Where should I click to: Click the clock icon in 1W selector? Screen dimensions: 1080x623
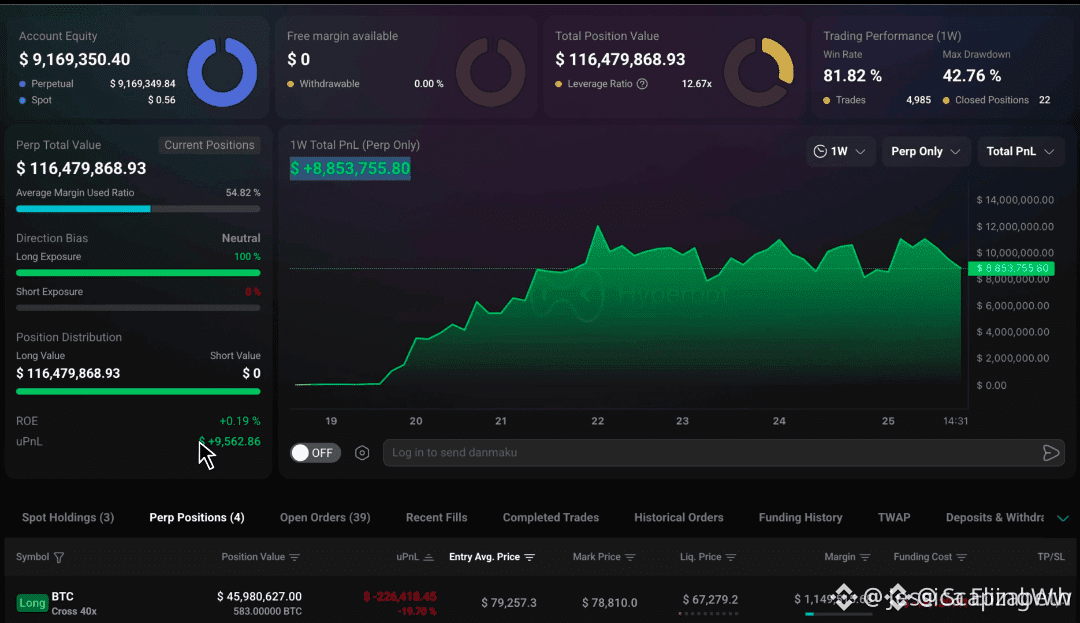tap(820, 151)
